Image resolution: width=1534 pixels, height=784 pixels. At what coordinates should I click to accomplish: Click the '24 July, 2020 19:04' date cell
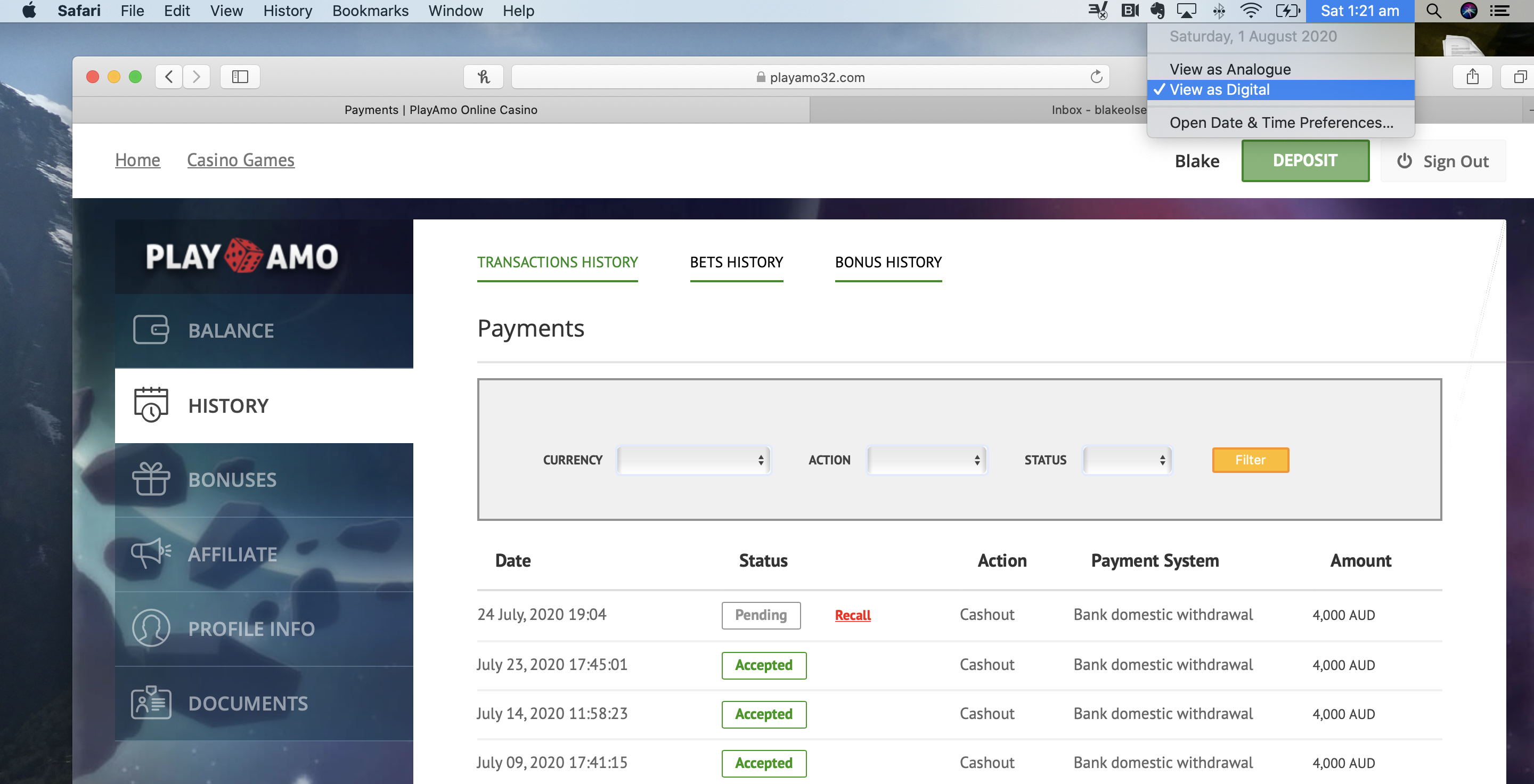tap(541, 614)
